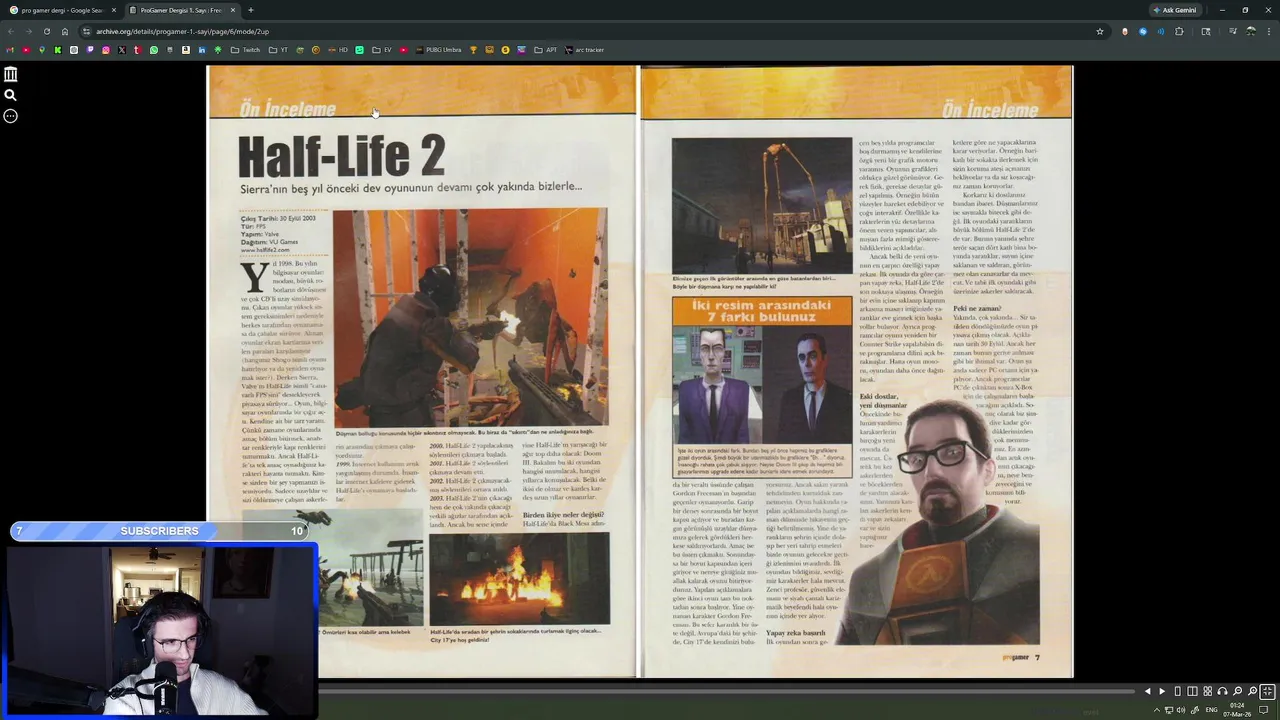Open the HD bookmark
This screenshot has height=720, width=1280.
[x=338, y=50]
